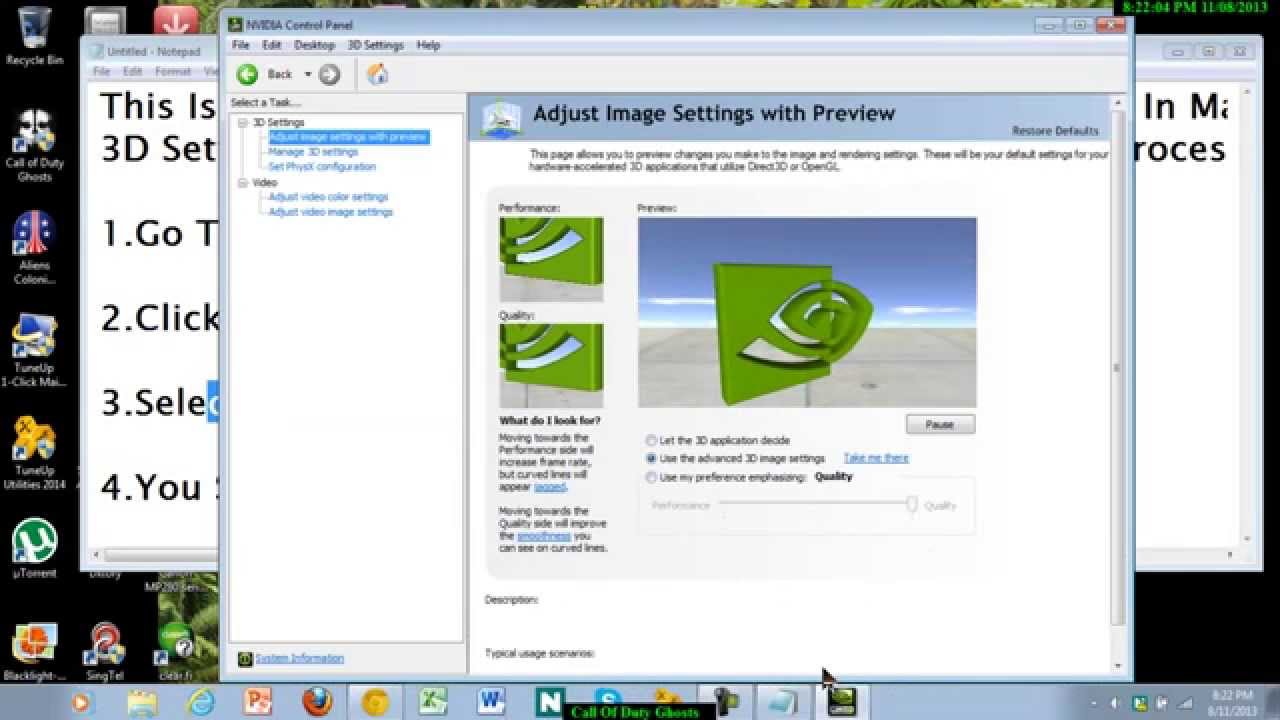Screen dimensions: 1280x720
Task: Open Recycle Bin desktop icon
Action: [34, 35]
